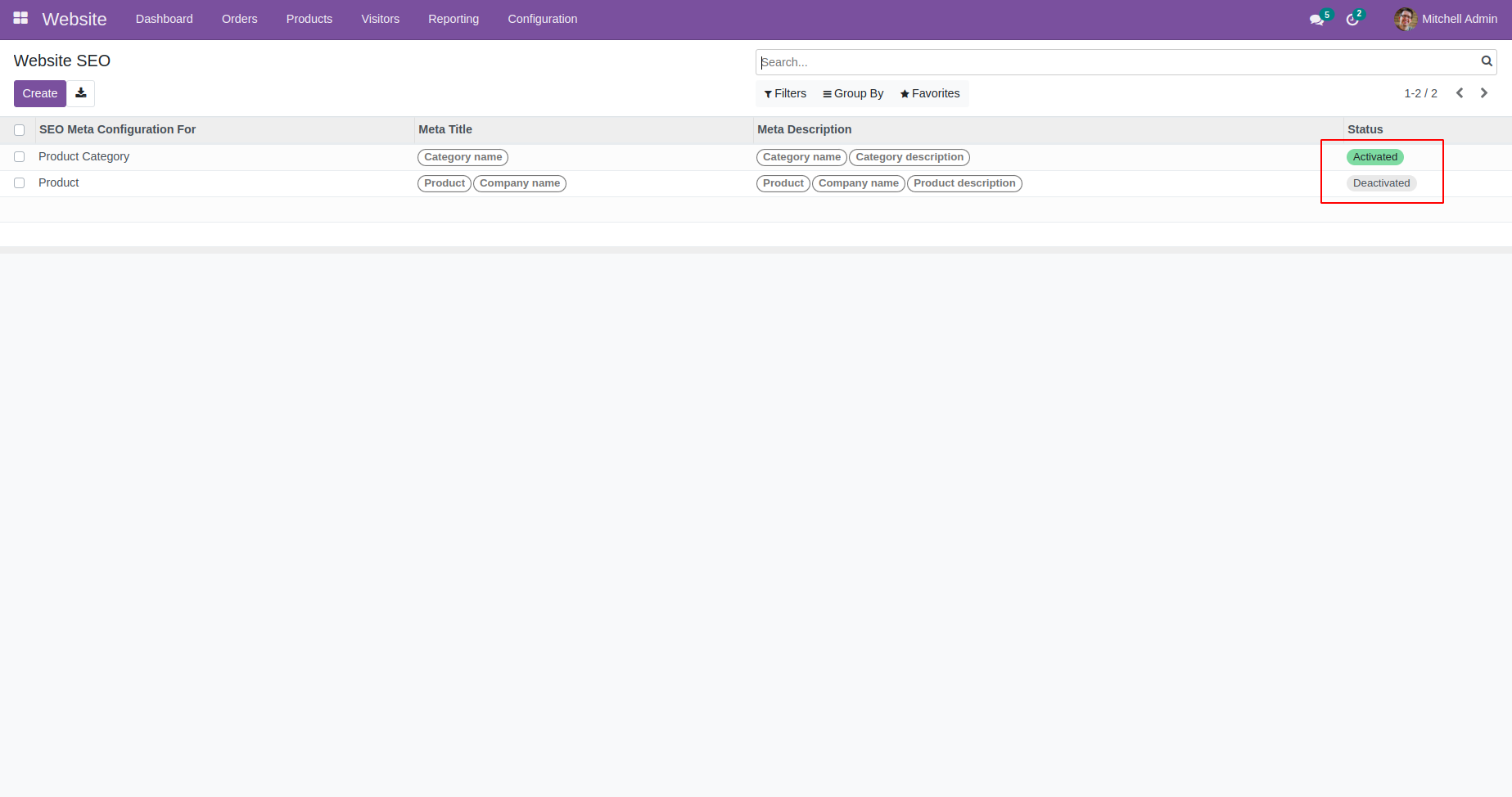Click Mitchell Admin avatar picture

pyautogui.click(x=1406, y=19)
